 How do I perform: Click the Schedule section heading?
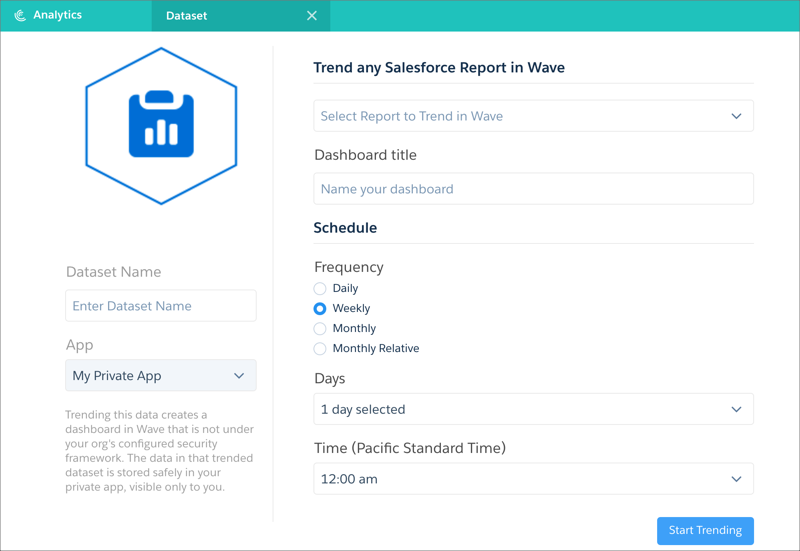(x=345, y=228)
